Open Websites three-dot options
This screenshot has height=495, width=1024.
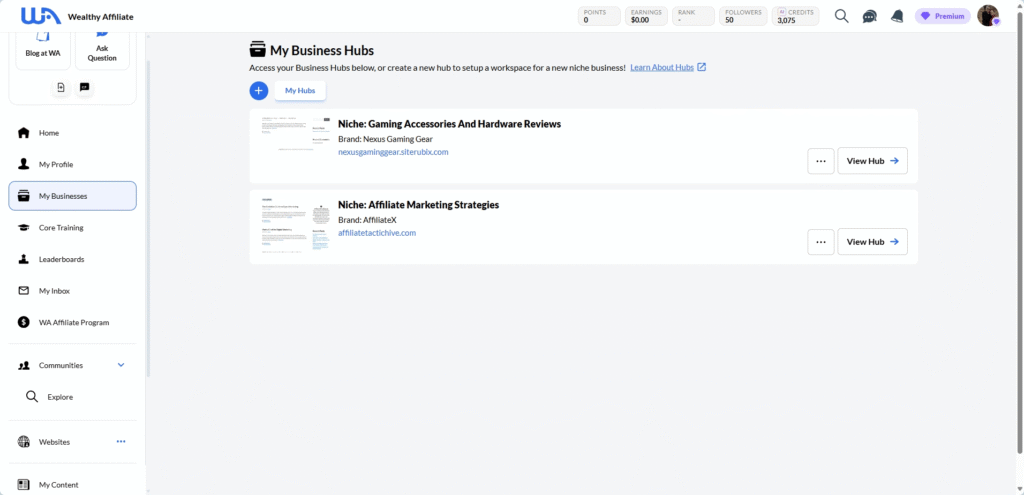tap(121, 441)
